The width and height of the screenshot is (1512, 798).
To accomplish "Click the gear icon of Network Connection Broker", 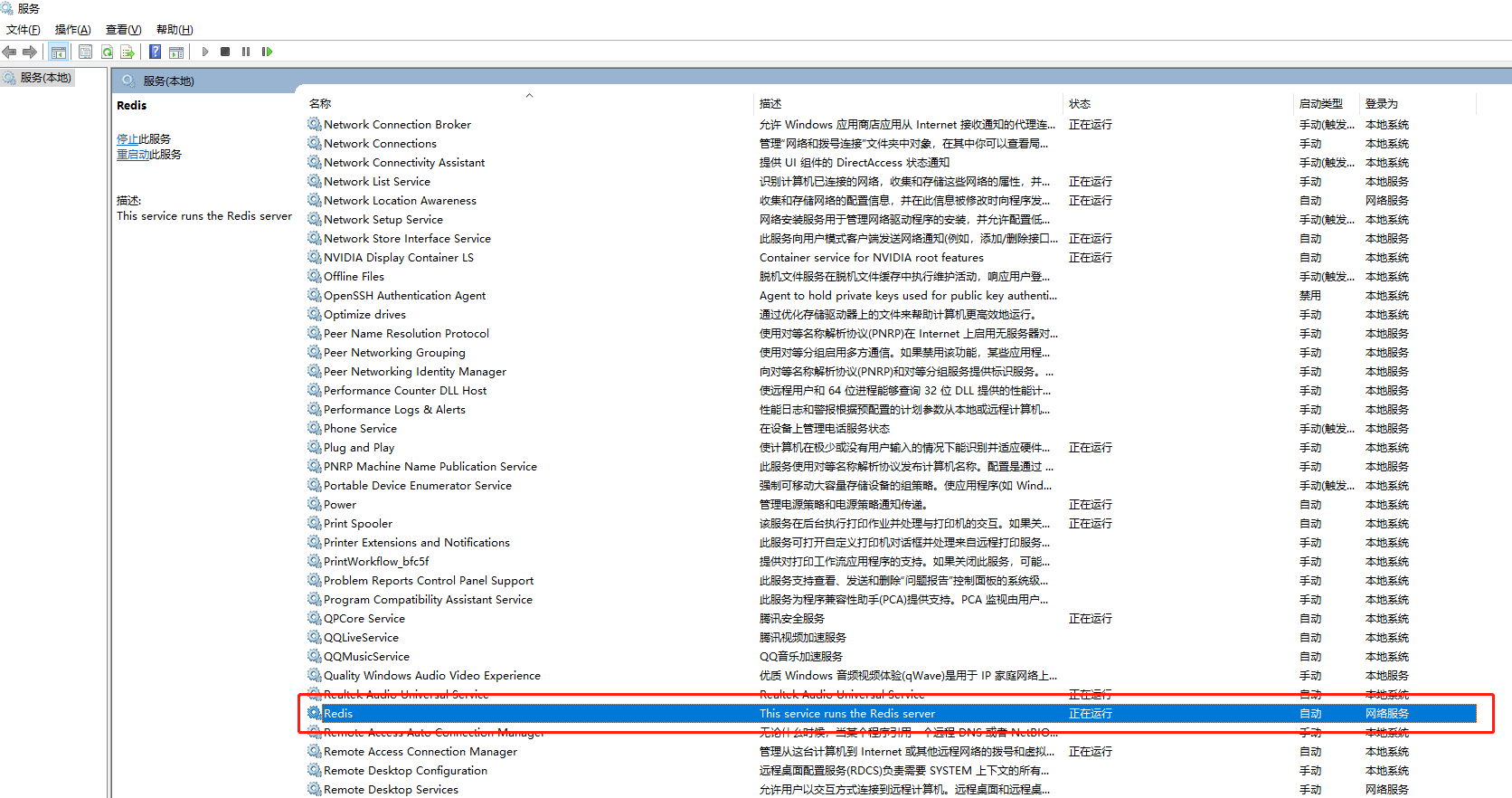I will 315,124.
